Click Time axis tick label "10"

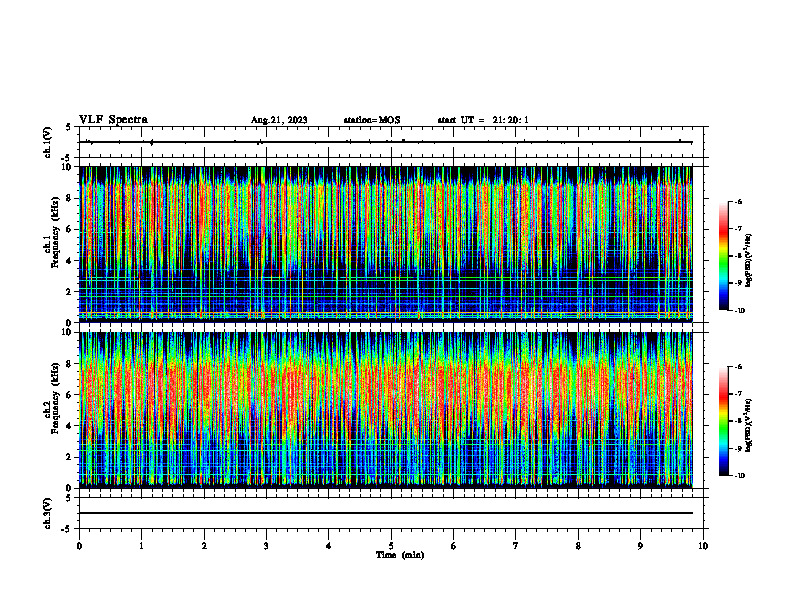click(x=703, y=546)
